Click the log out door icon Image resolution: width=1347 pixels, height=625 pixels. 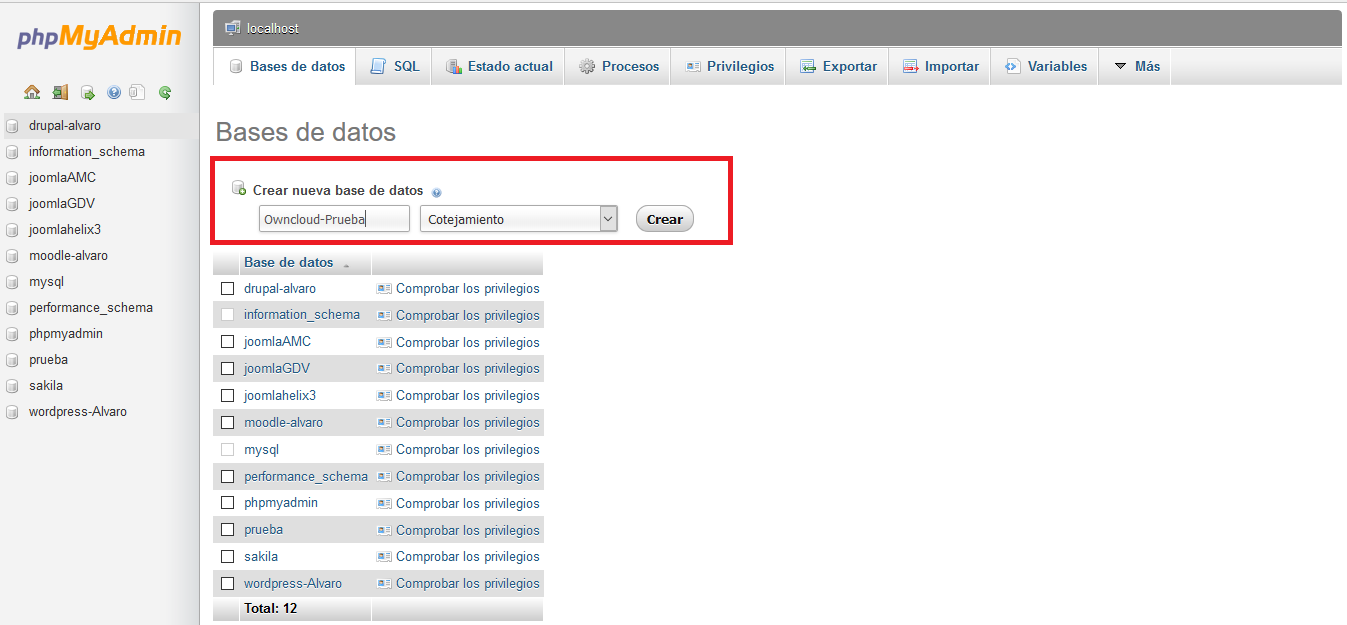(x=60, y=93)
